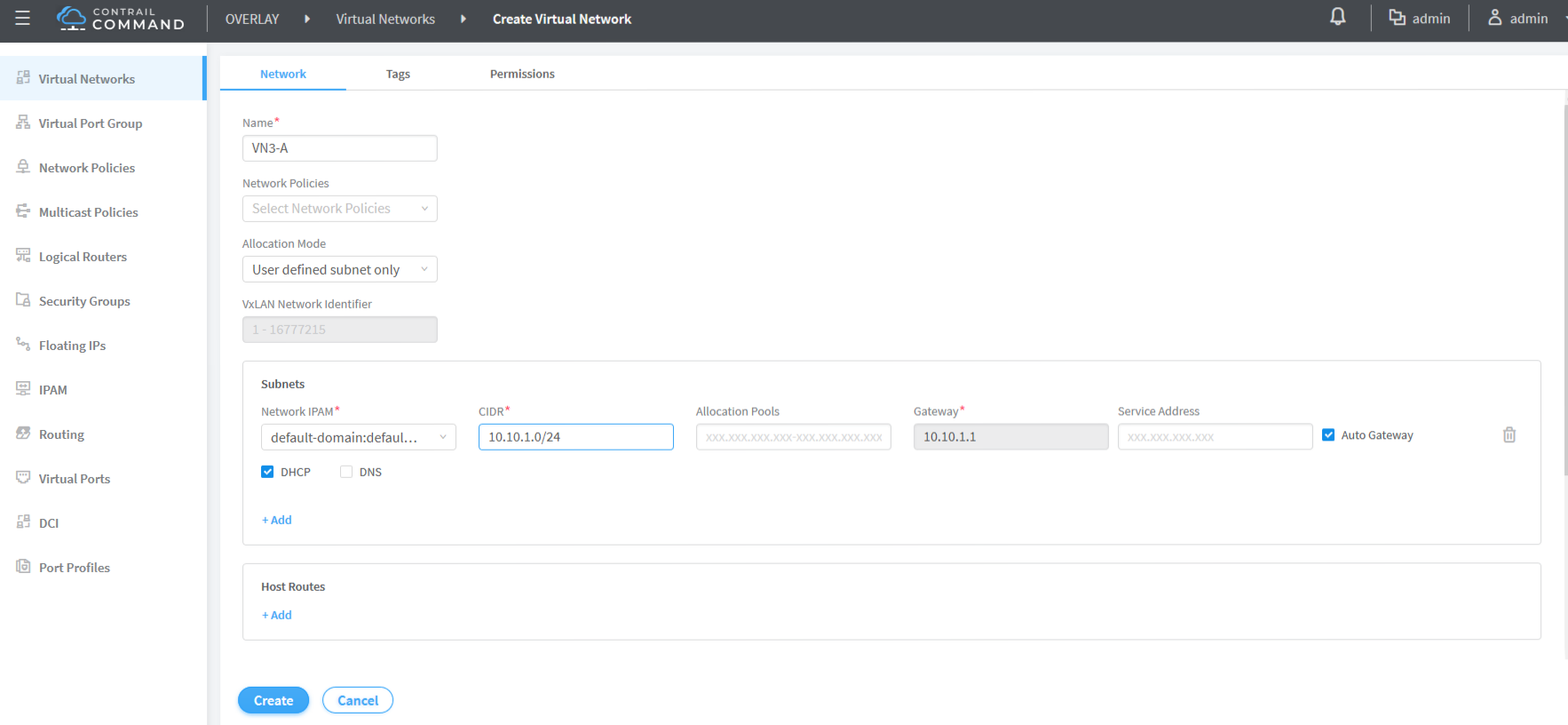Open the Allocation Mode dropdown
Screen dimensions: 1568x725
[339, 269]
